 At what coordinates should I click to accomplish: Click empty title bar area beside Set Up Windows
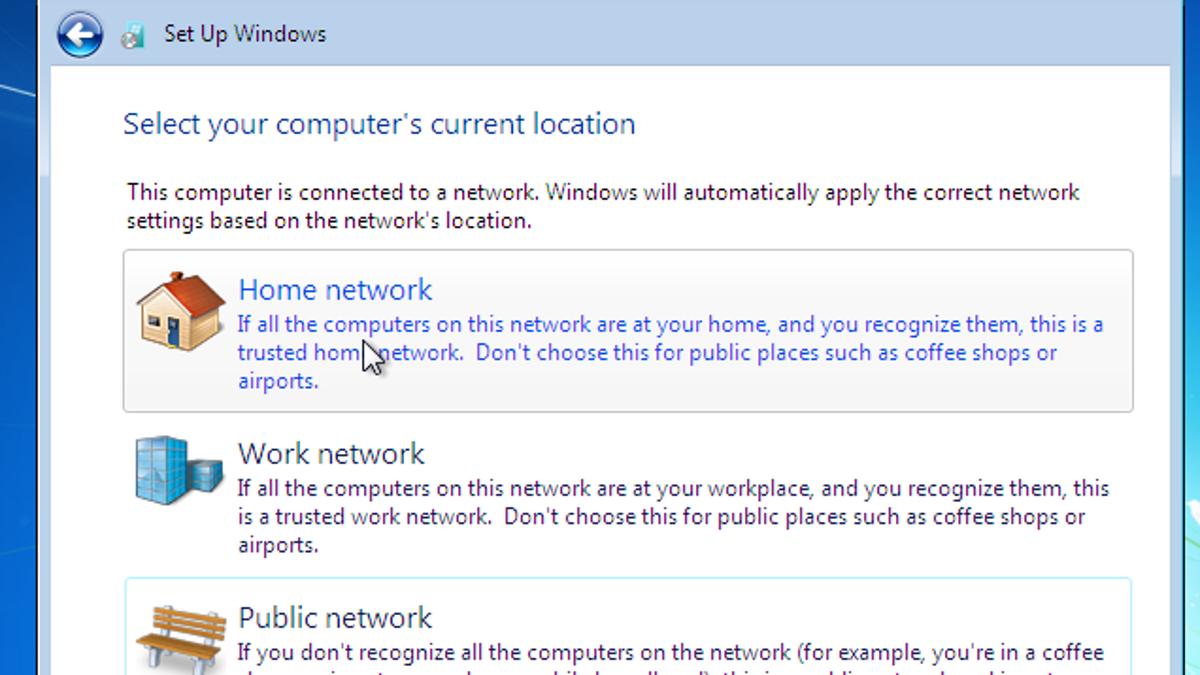pos(750,34)
